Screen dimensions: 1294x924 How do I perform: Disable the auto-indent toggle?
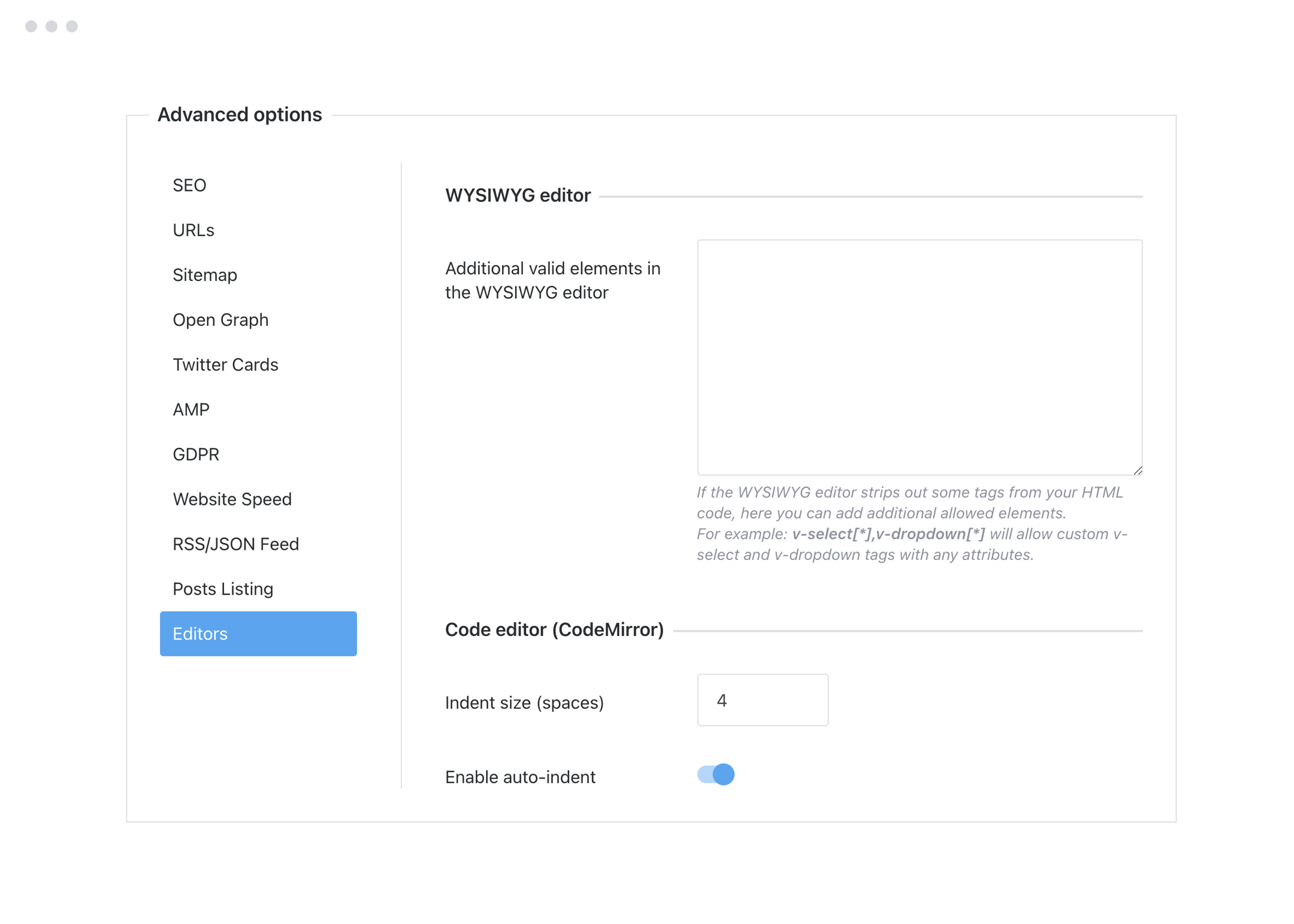coord(716,774)
